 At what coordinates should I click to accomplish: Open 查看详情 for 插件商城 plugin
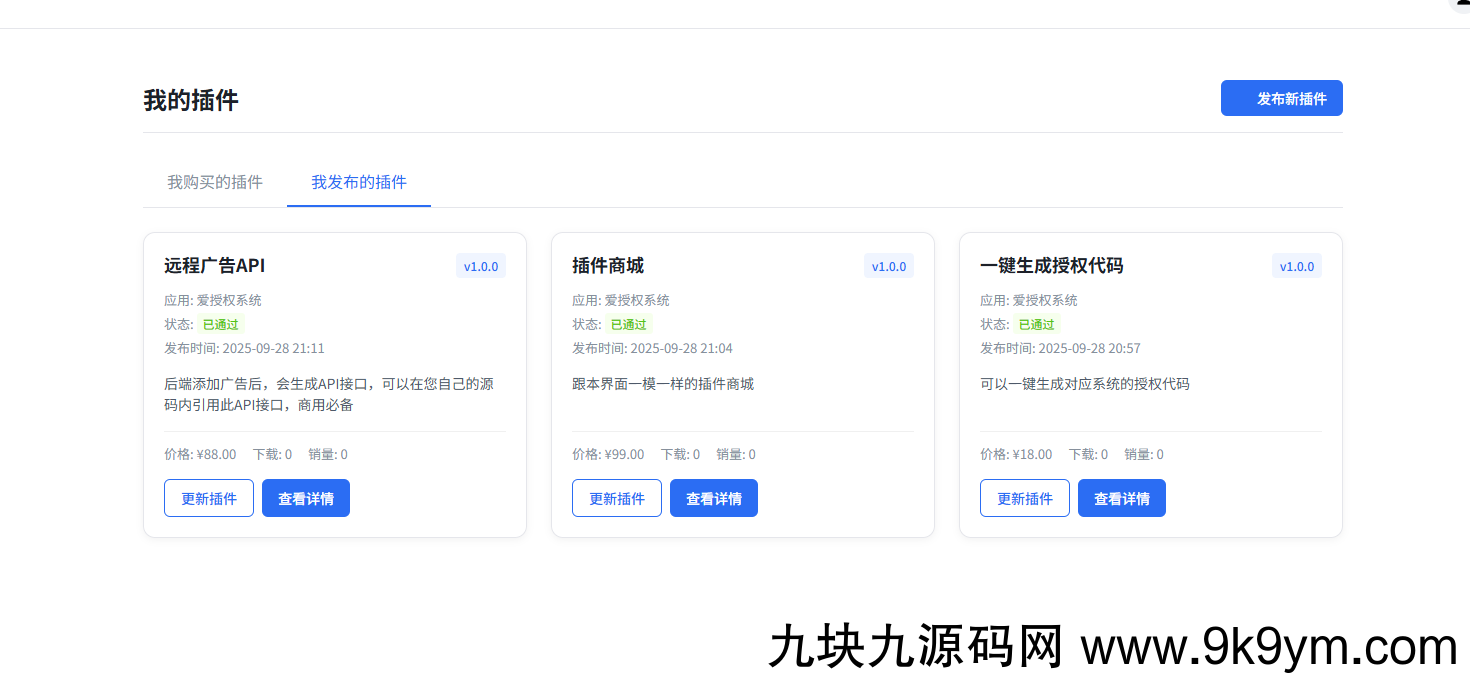tap(713, 498)
